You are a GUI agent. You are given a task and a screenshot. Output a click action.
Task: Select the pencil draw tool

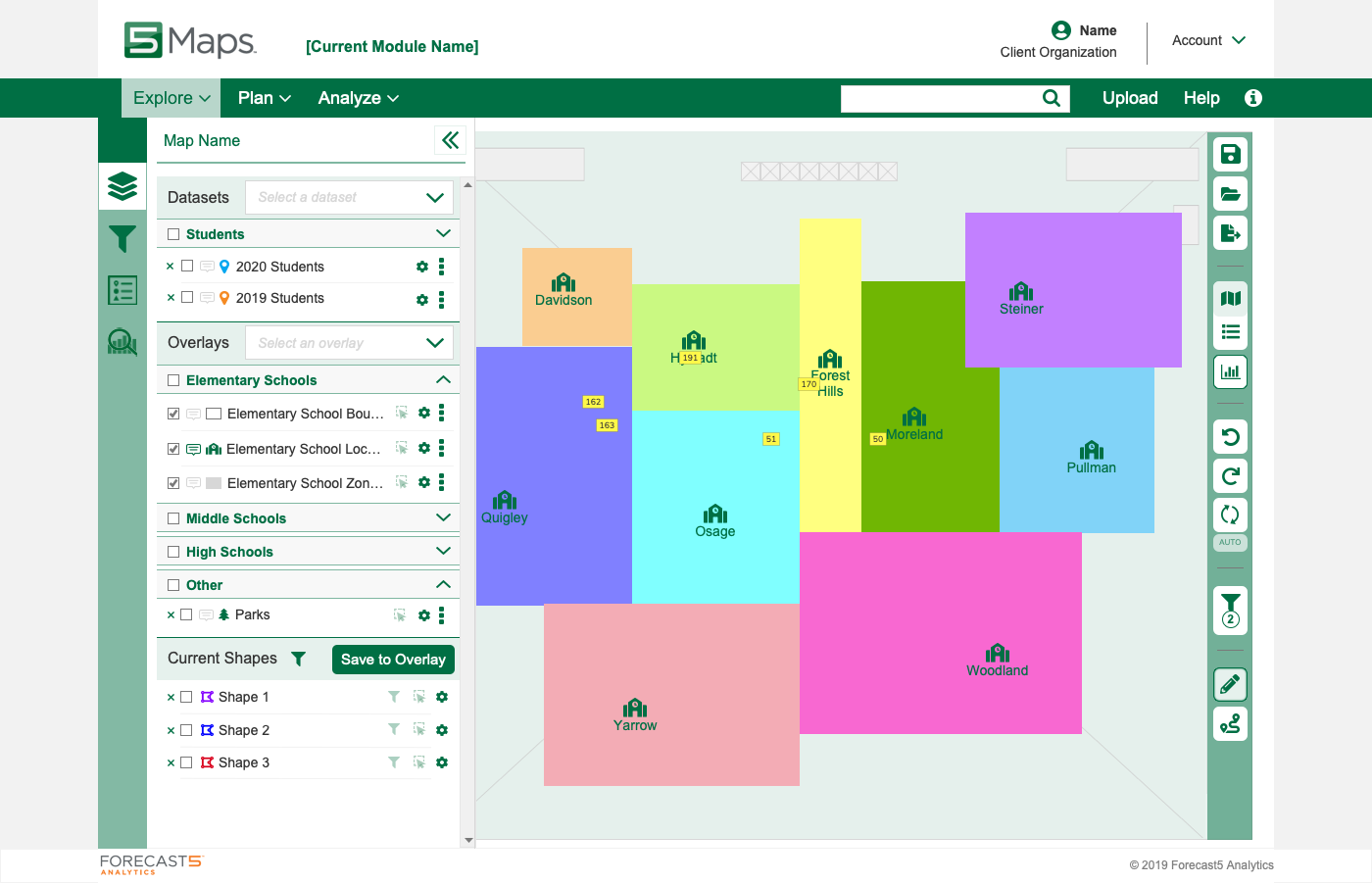coord(1230,684)
